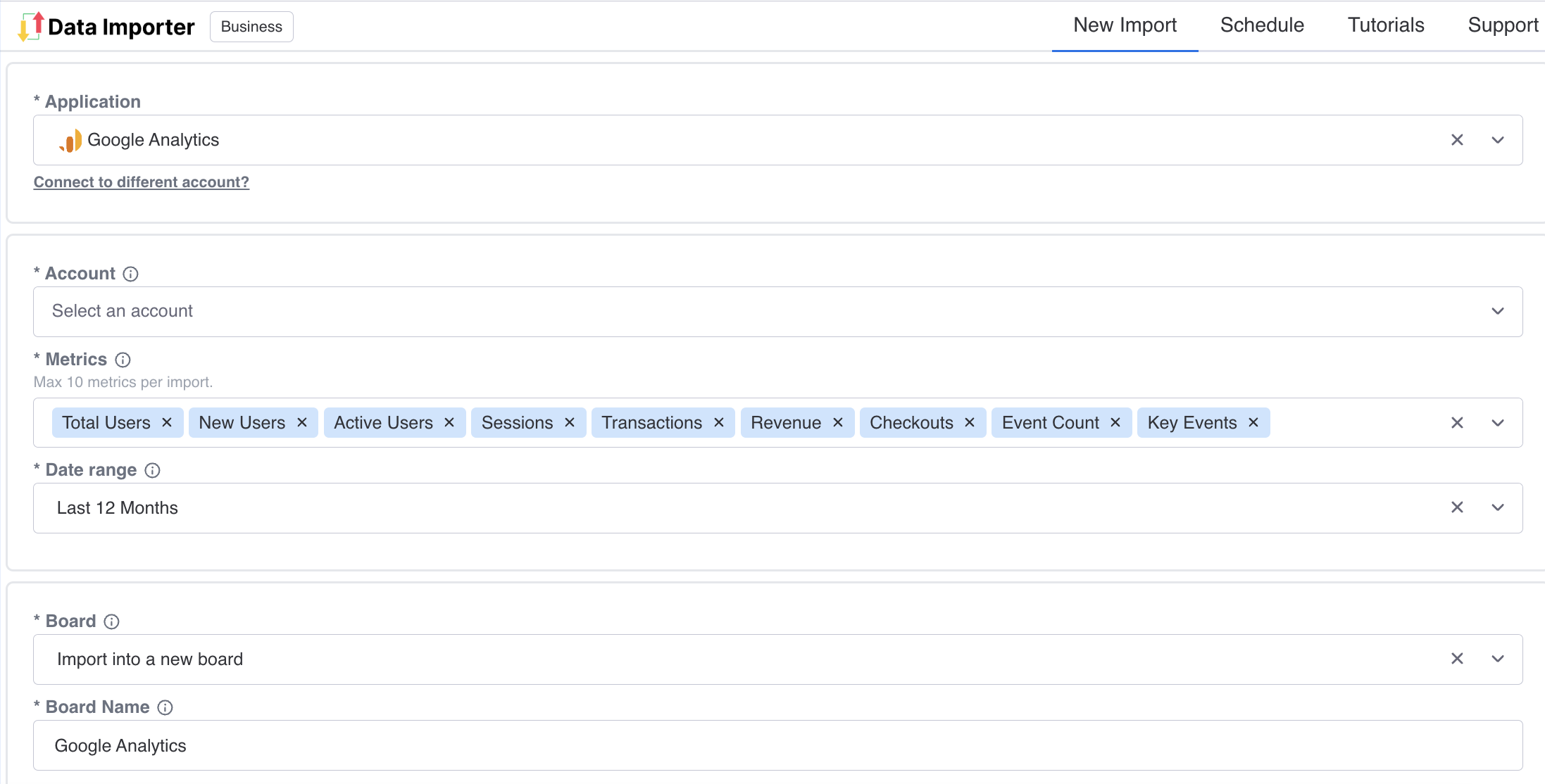
Task: Show the Date range info icon
Action: tap(152, 470)
